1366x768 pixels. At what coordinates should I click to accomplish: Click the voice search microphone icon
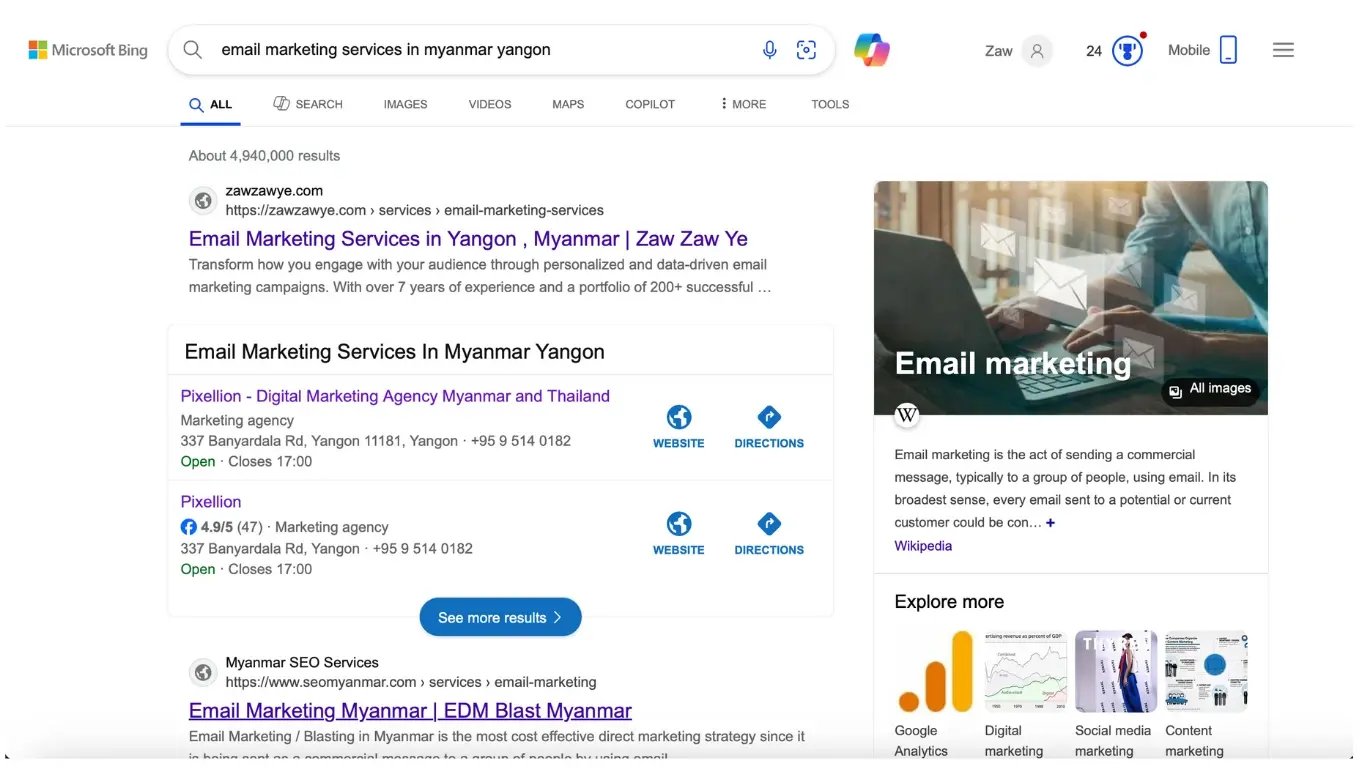tap(769, 49)
